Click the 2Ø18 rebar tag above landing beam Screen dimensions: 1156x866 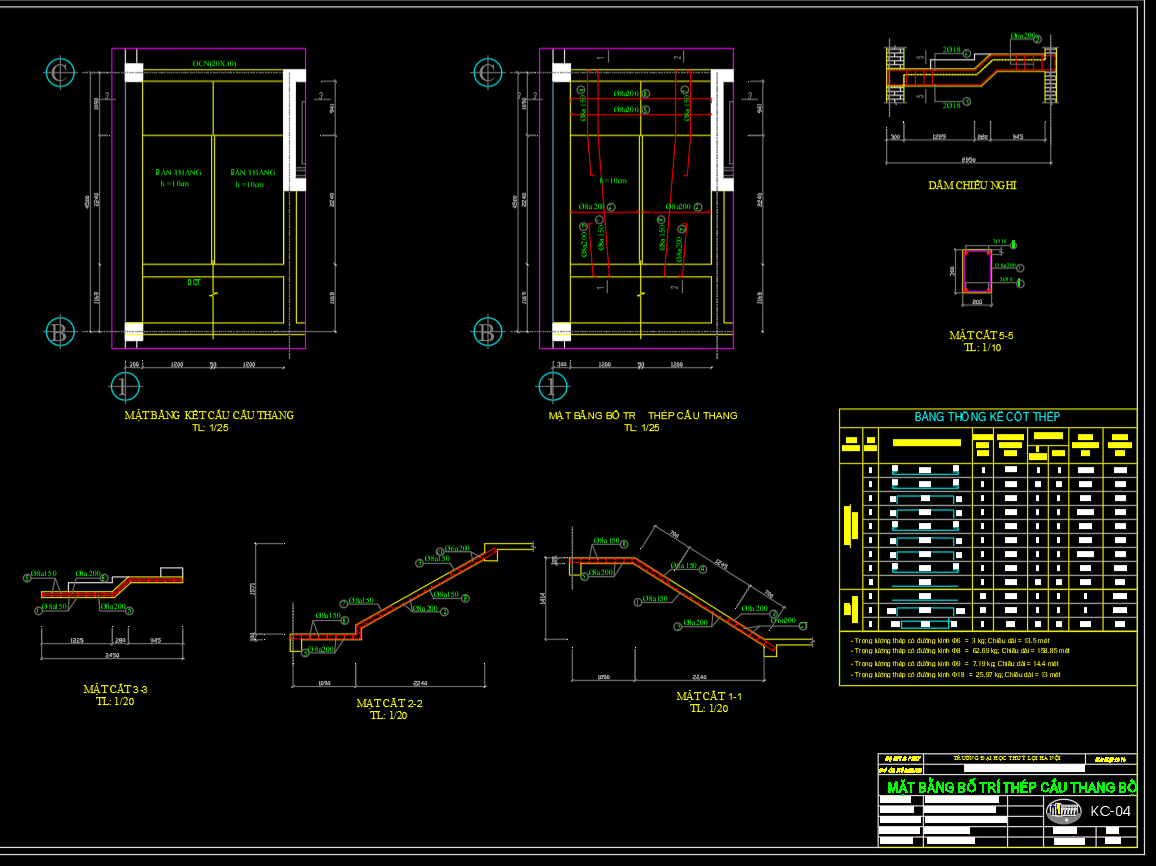pos(951,49)
